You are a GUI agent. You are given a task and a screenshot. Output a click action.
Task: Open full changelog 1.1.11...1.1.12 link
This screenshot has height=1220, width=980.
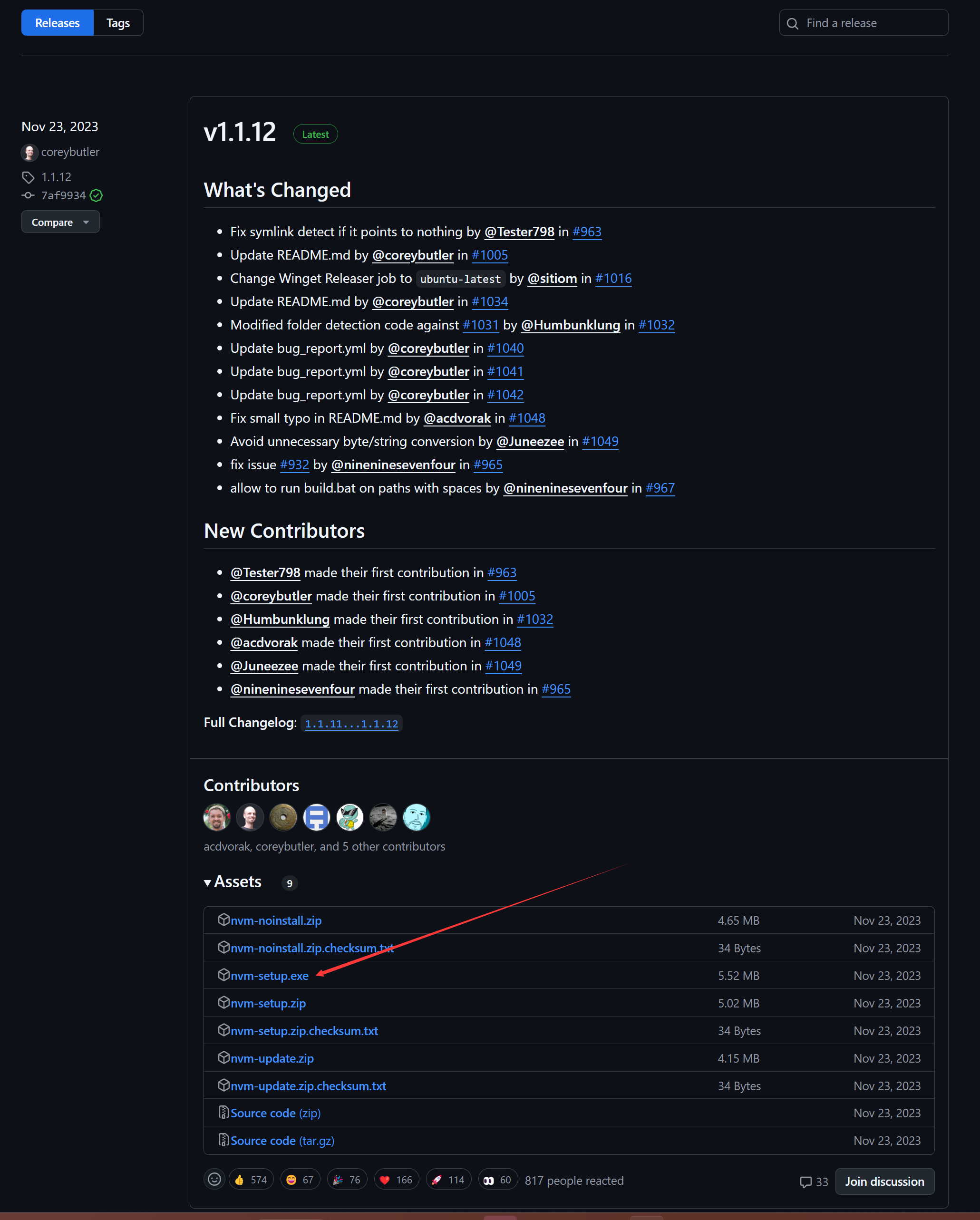(x=351, y=724)
